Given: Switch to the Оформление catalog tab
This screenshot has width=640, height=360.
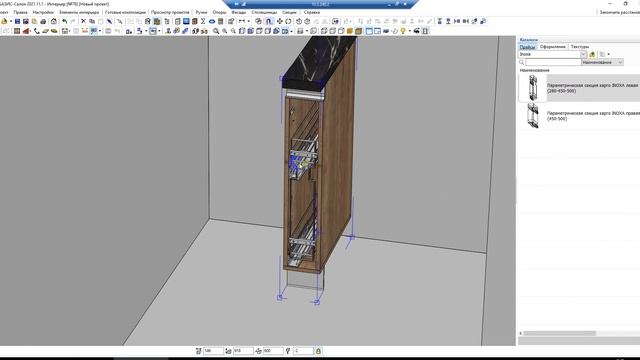Looking at the screenshot, I should 553,47.
